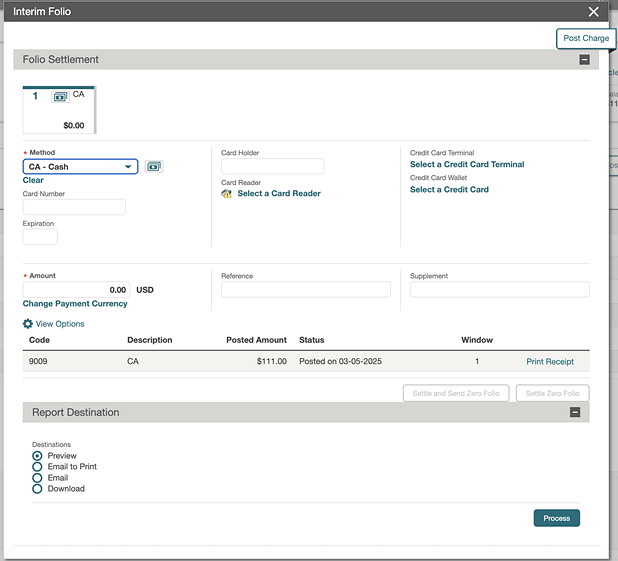Image resolution: width=618 pixels, height=561 pixels.
Task: Click the $0.00 balance on window card
Action: point(74,125)
